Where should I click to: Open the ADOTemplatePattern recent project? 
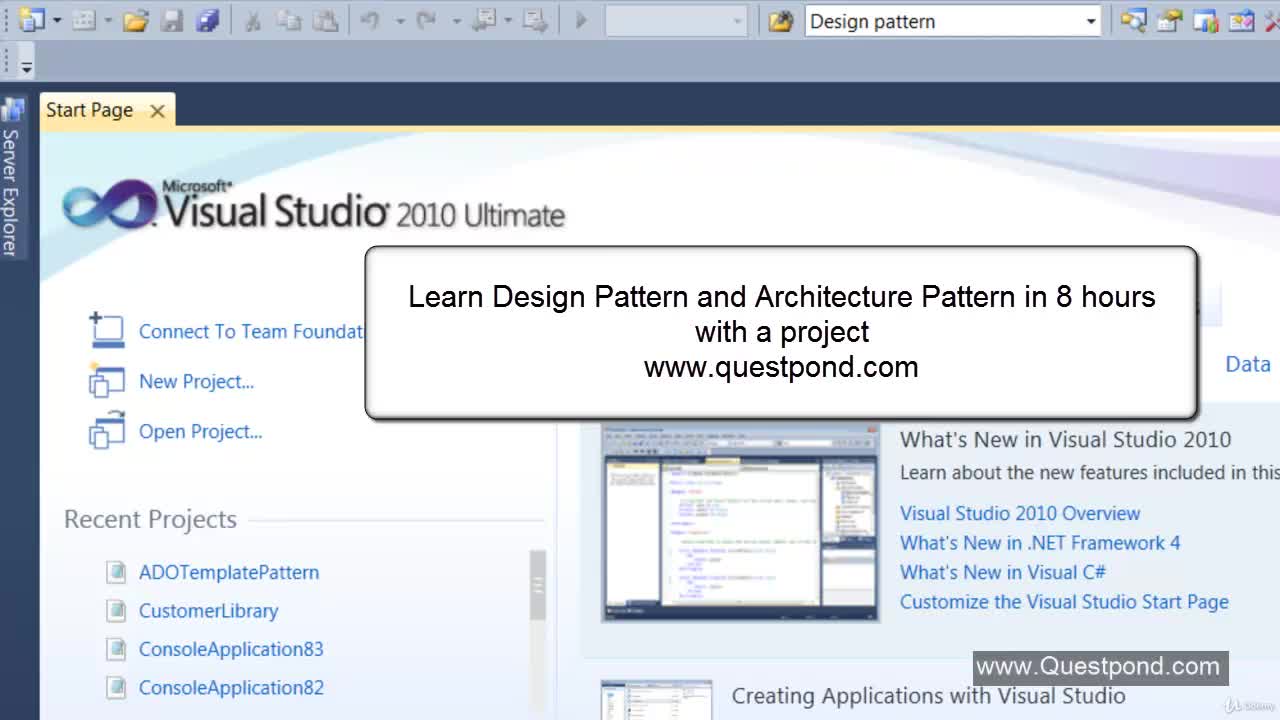pyautogui.click(x=229, y=572)
